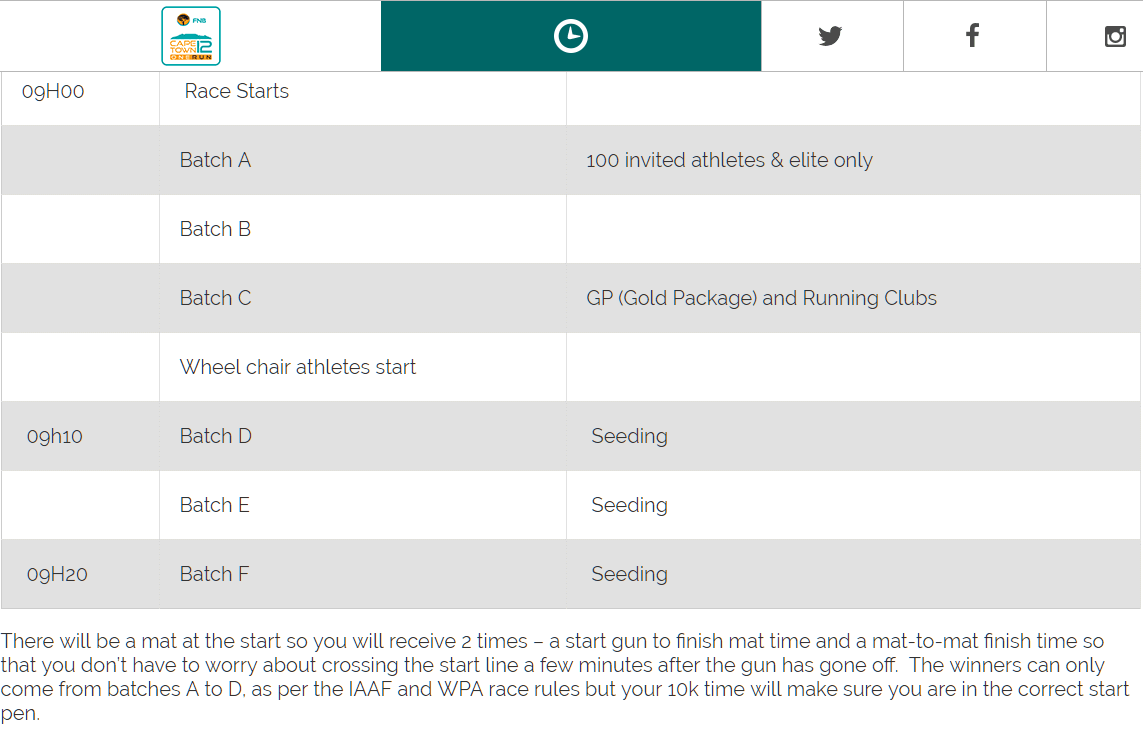Select 'GP (Gold Package) and Running Clubs' text
This screenshot has width=1143, height=735.
pyautogui.click(x=761, y=298)
